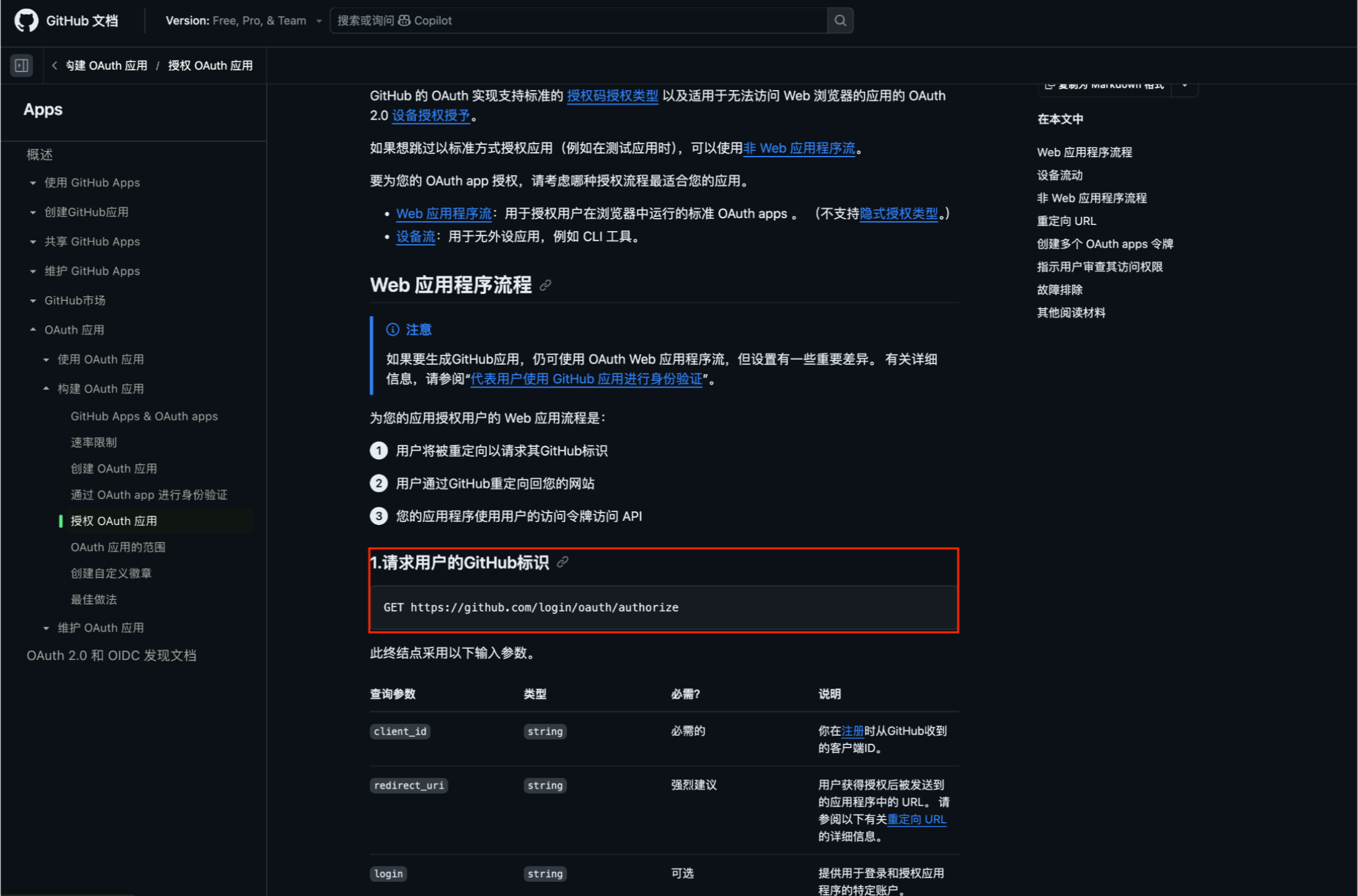
Task: Jump to 创建多个 OAuth apps 令牌 section
Action: click(1105, 243)
